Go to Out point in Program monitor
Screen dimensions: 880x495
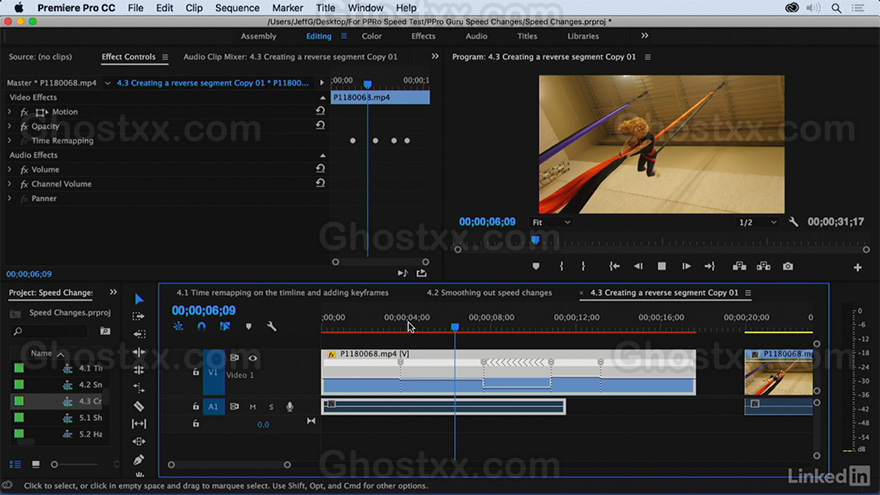709,266
